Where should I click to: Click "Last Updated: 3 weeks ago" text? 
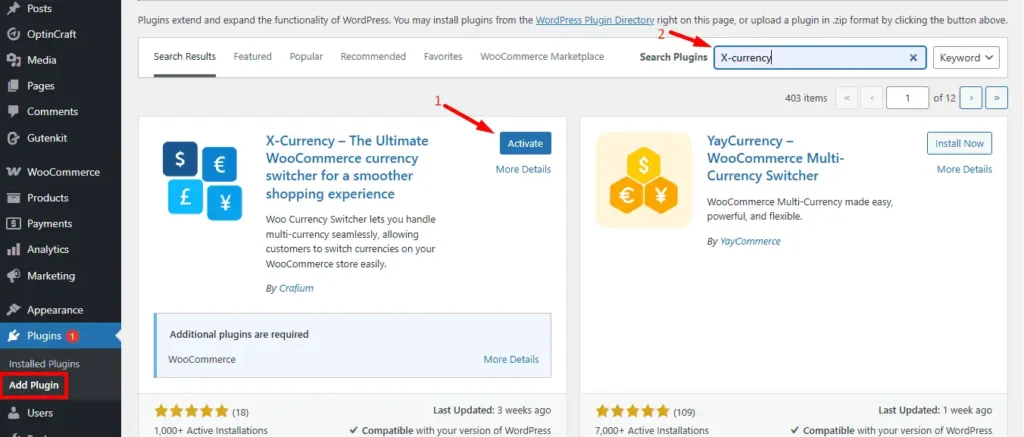[x=492, y=410]
